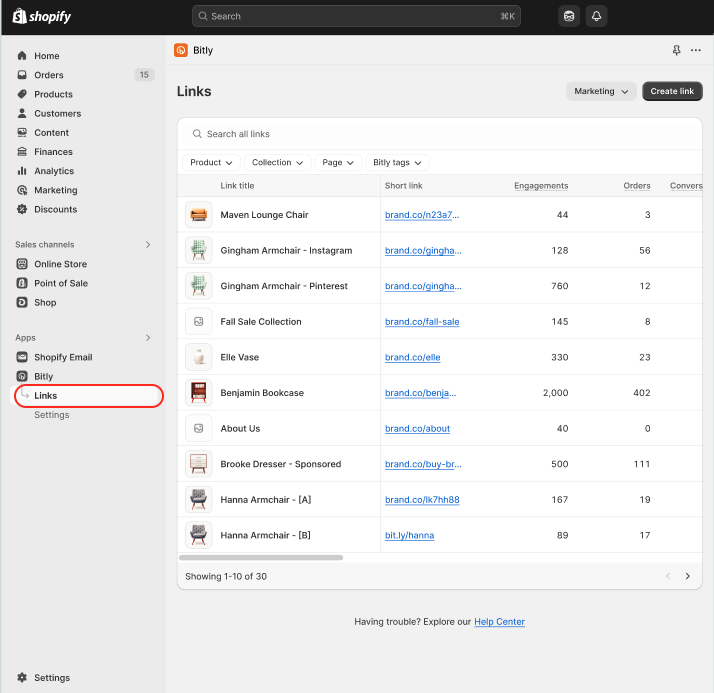Click the horizontal table scrollbar
The image size is (714, 693).
[261, 557]
